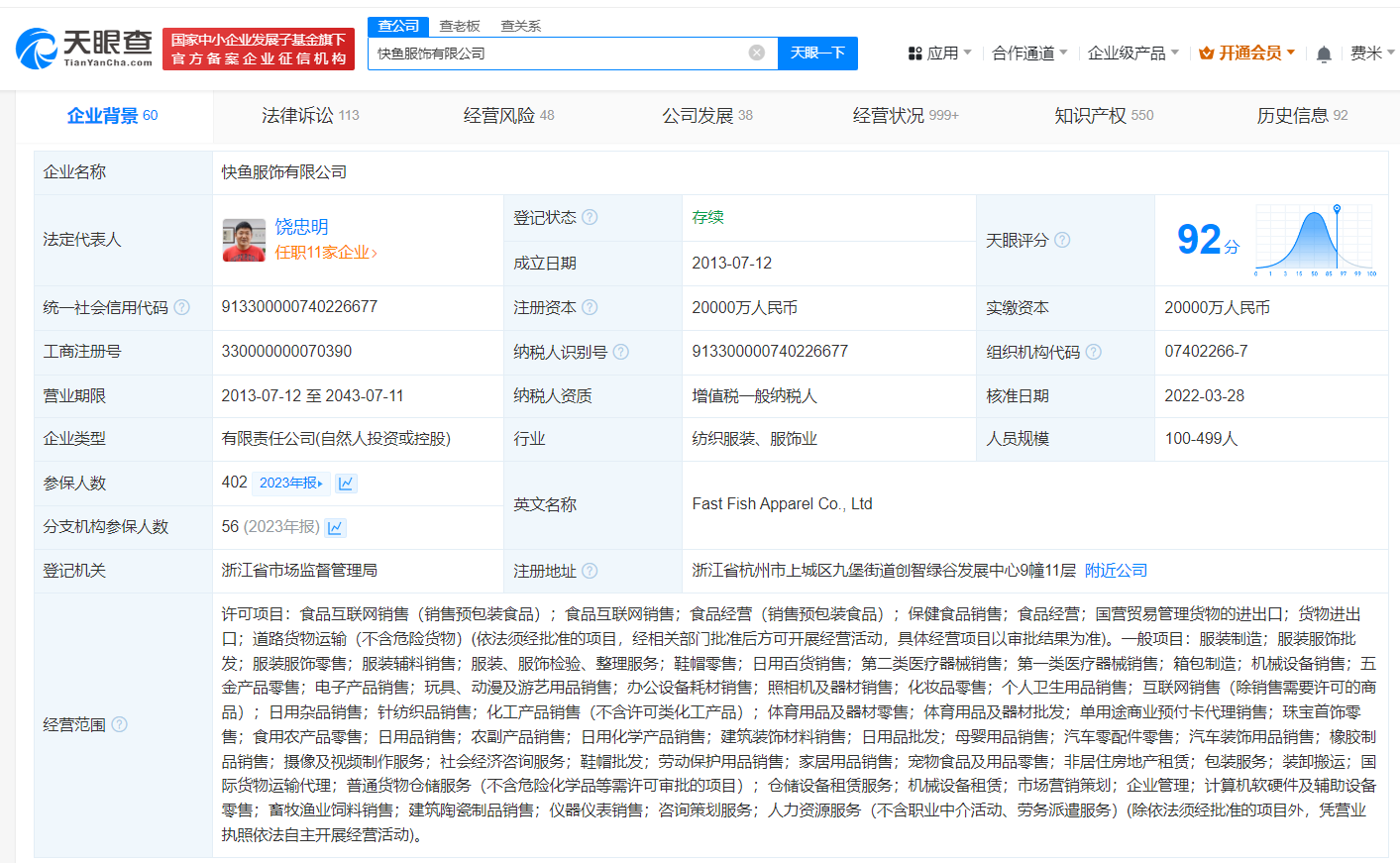Open notifications via the bell icon
The image size is (1400, 863).
point(1323,52)
